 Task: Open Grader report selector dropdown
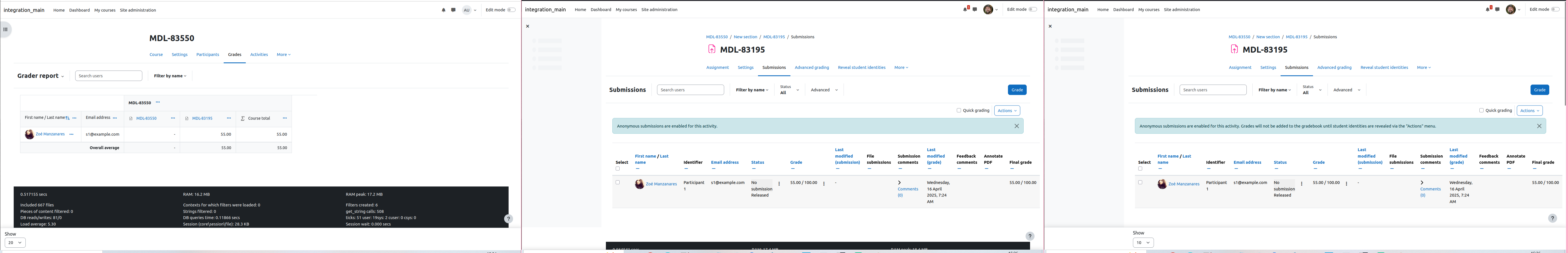pos(40,76)
